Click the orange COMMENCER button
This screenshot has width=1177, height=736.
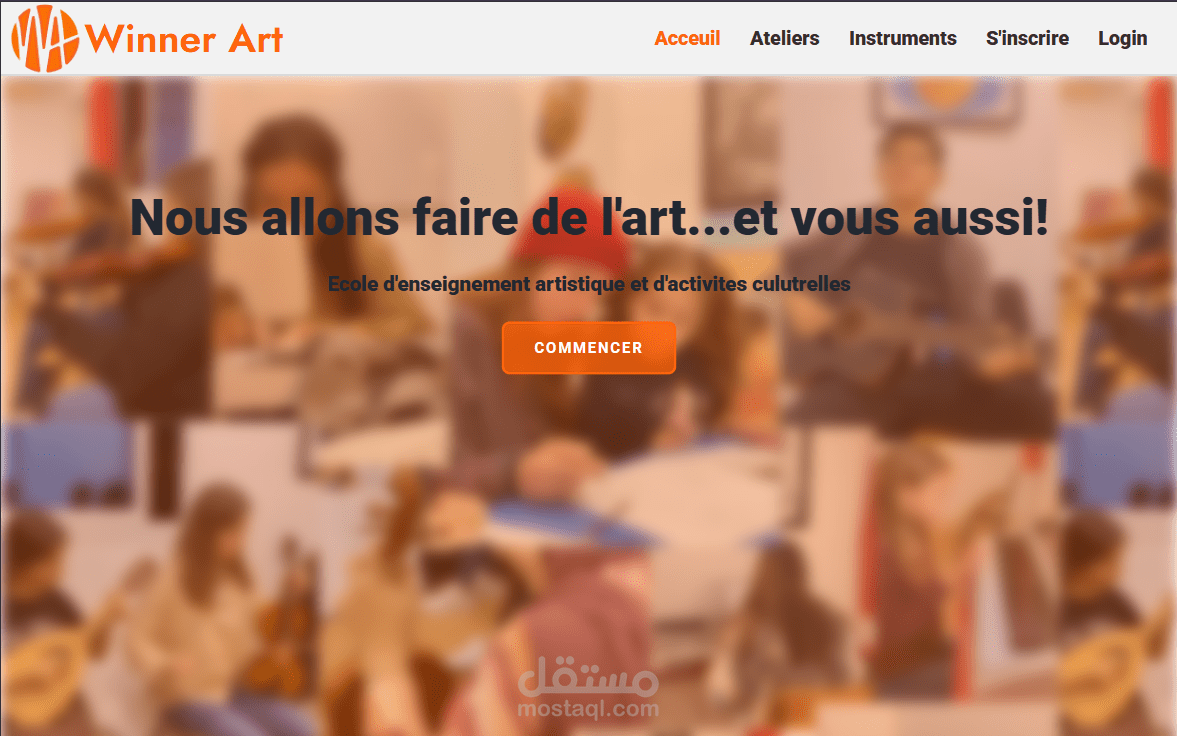click(588, 348)
